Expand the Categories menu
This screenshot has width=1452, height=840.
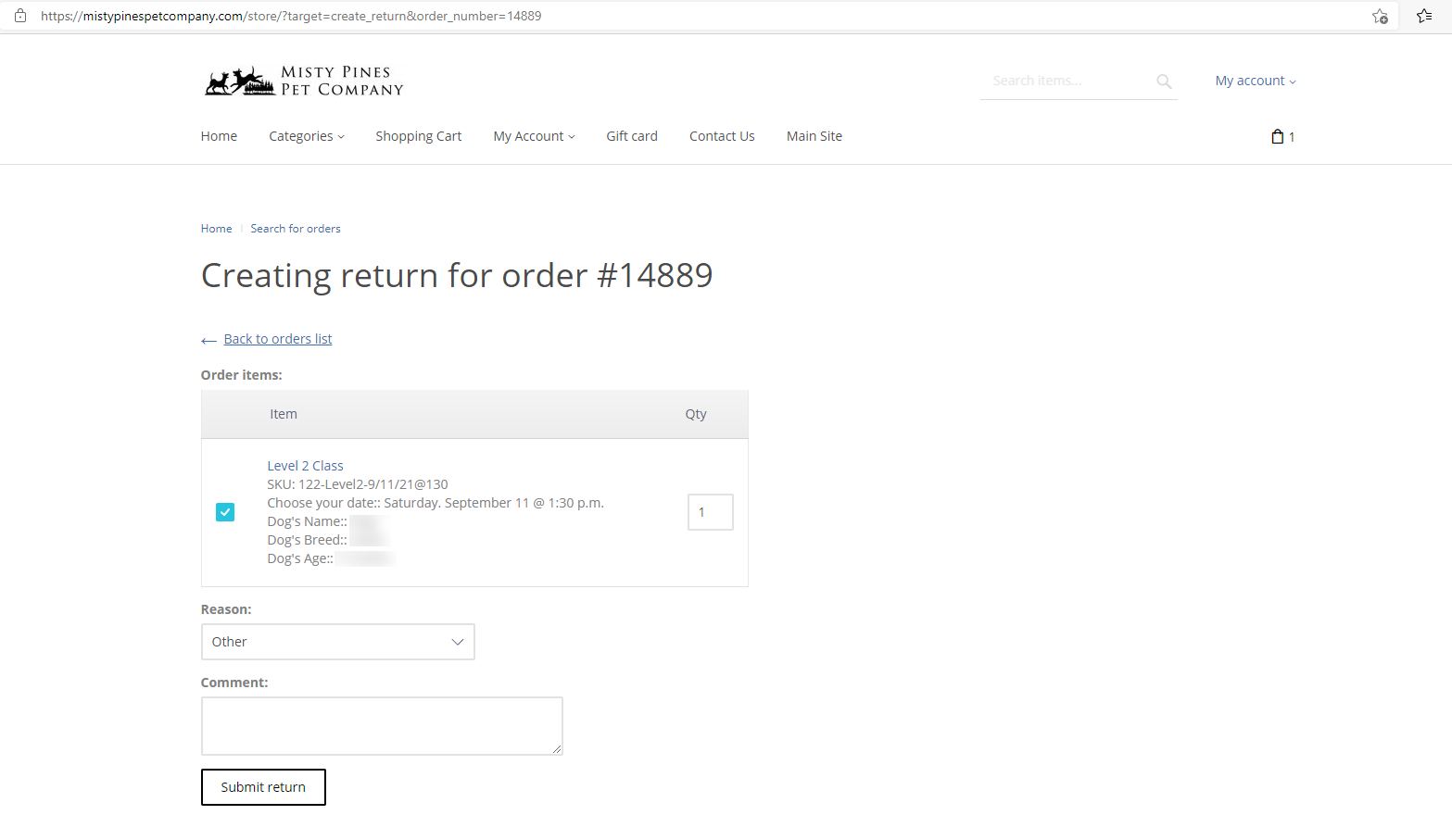(306, 136)
